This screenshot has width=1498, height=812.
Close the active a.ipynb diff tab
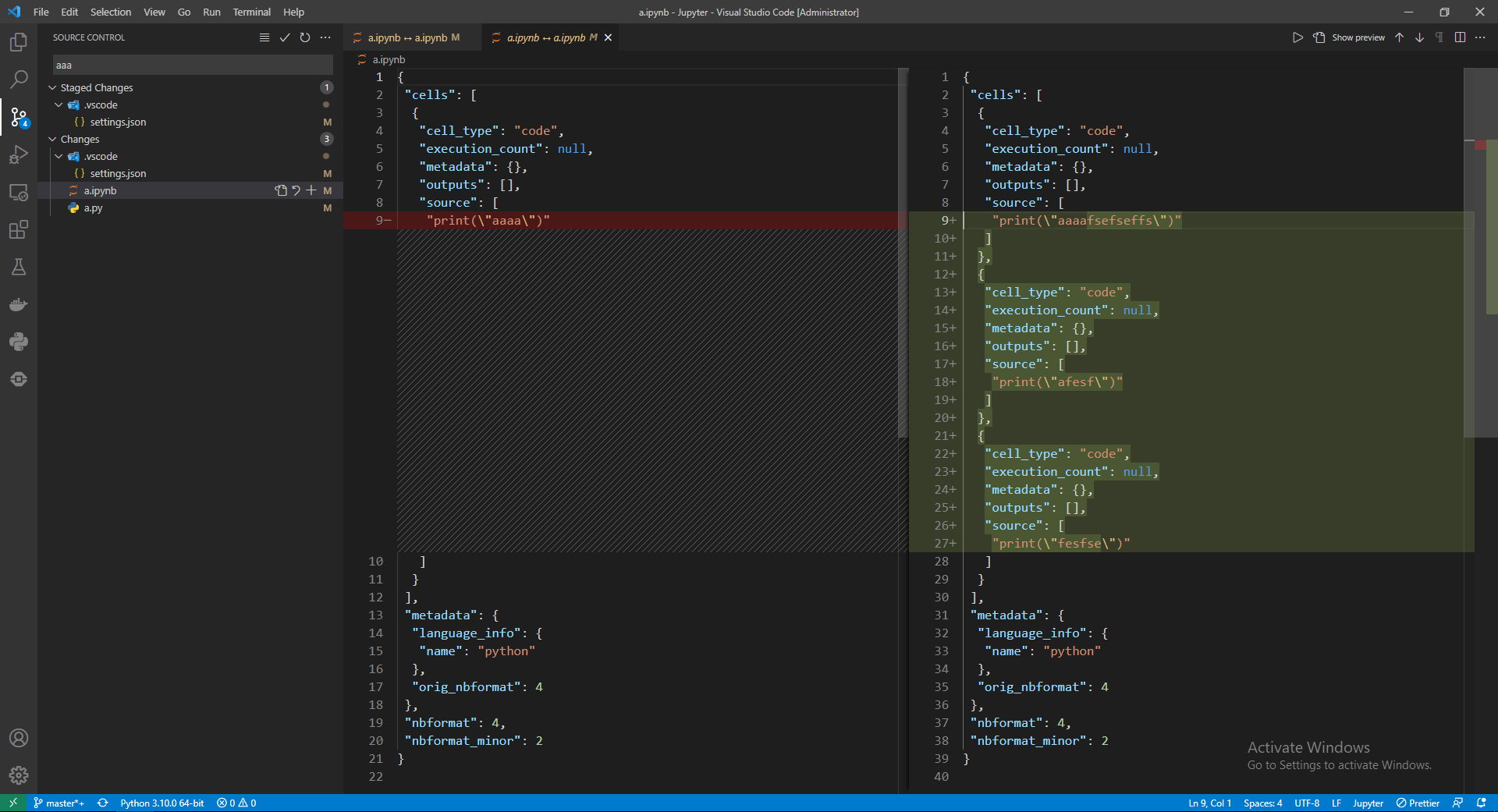(608, 37)
